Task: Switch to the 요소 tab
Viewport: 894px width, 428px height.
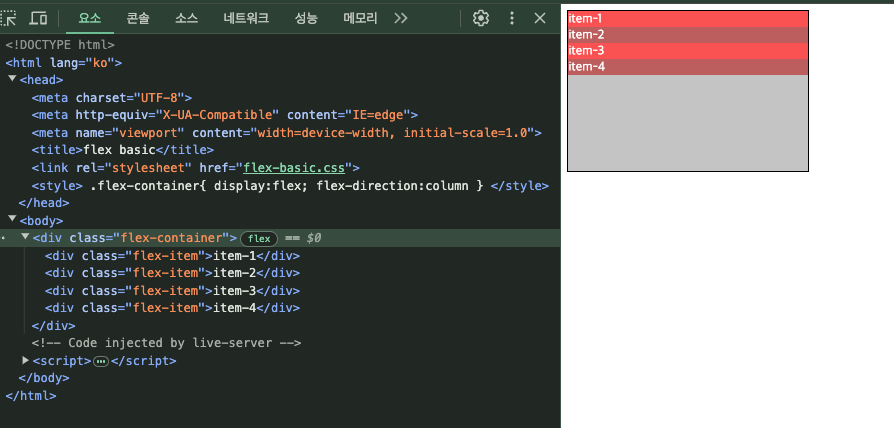Action: click(90, 18)
